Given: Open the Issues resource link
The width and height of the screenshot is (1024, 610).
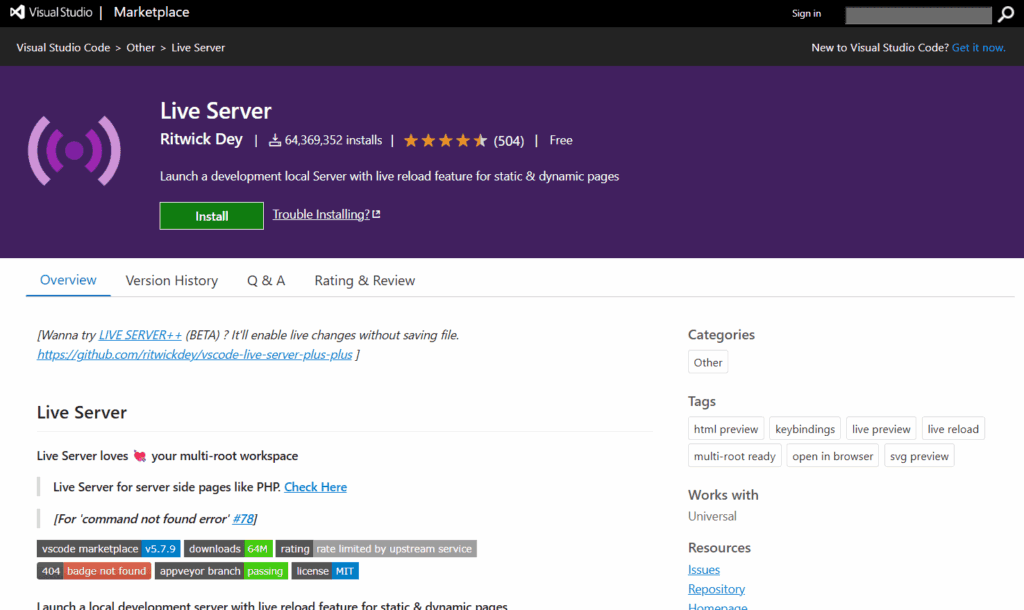Looking at the screenshot, I should tap(704, 570).
